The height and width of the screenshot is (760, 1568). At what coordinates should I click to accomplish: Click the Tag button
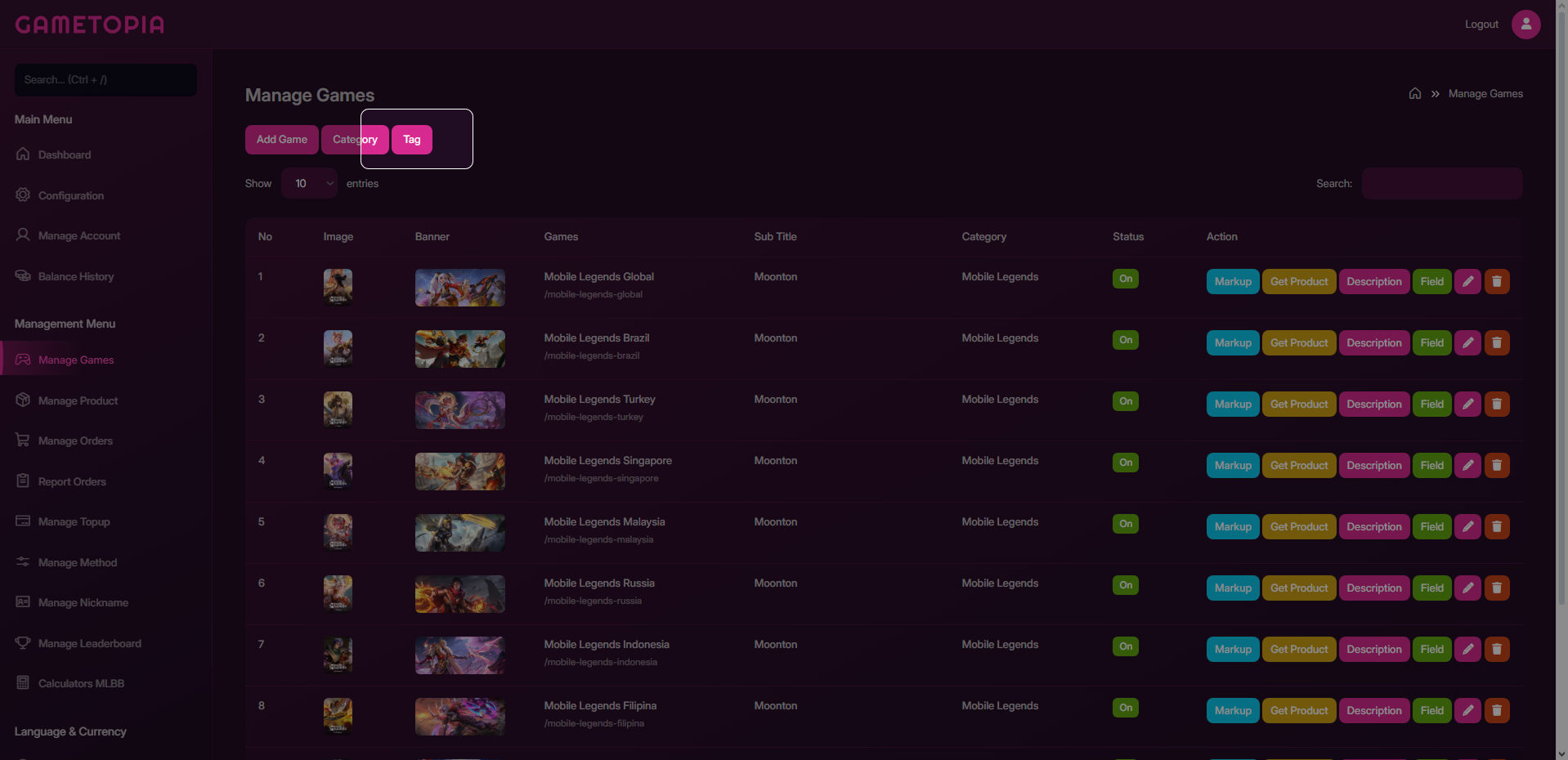[x=412, y=140]
